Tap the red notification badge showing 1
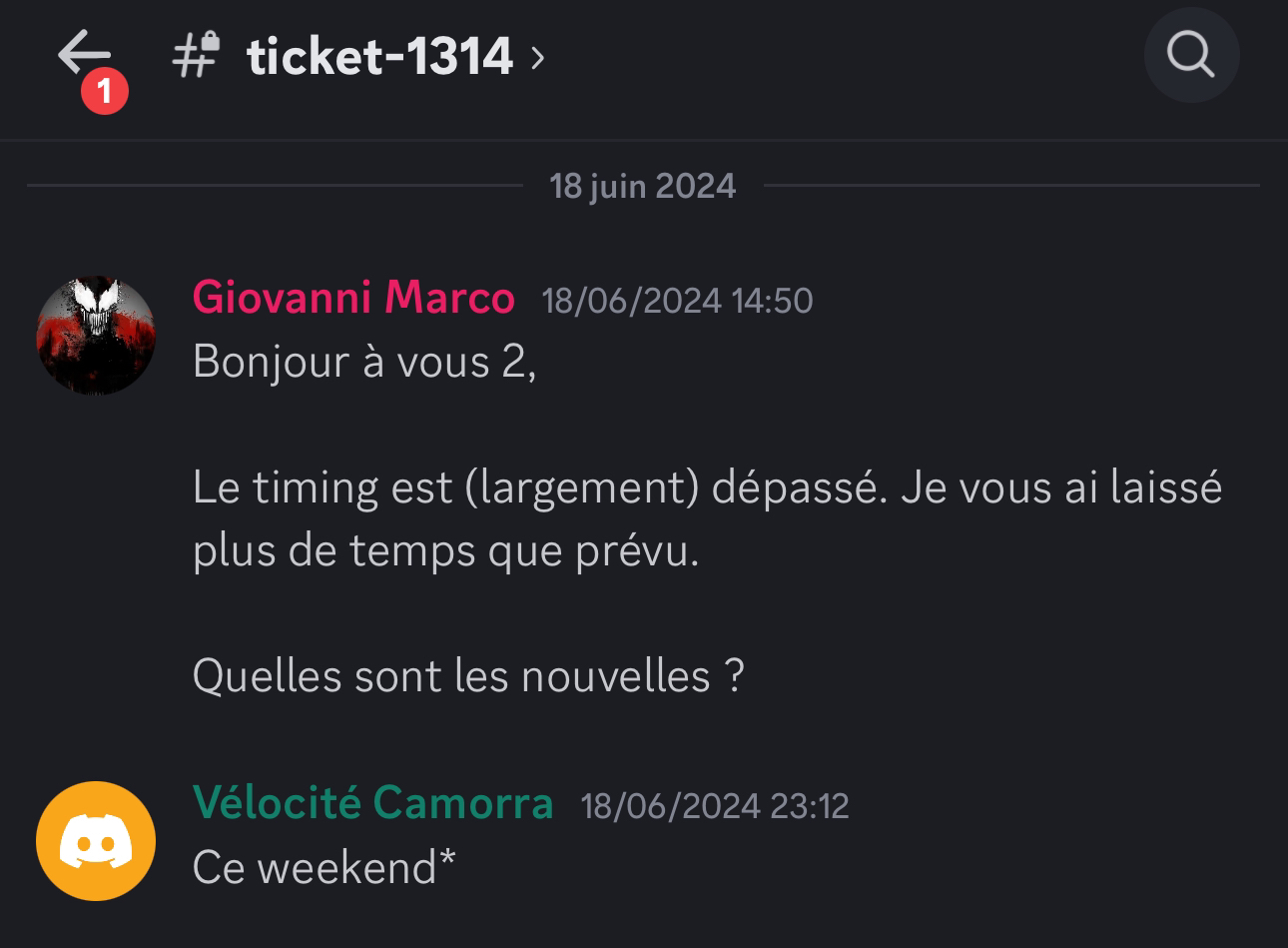The image size is (1288, 948). pos(105,94)
